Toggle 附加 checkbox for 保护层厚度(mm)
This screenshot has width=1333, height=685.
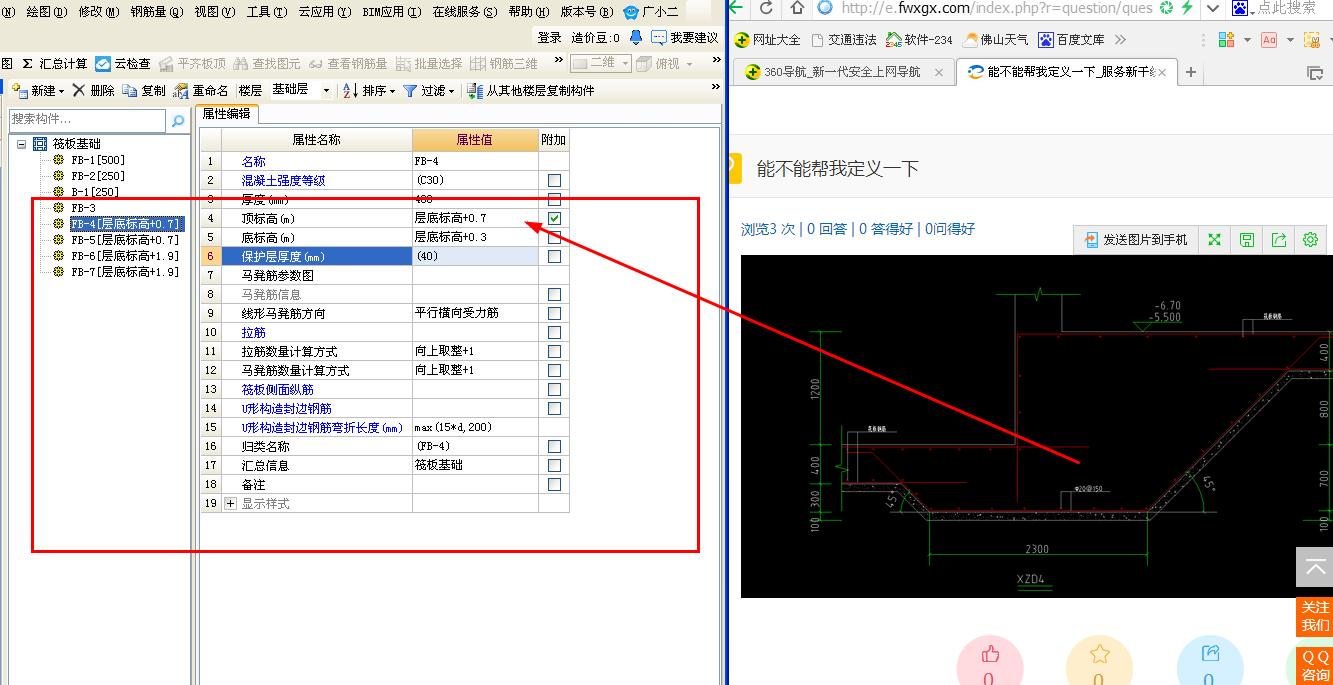[554, 257]
